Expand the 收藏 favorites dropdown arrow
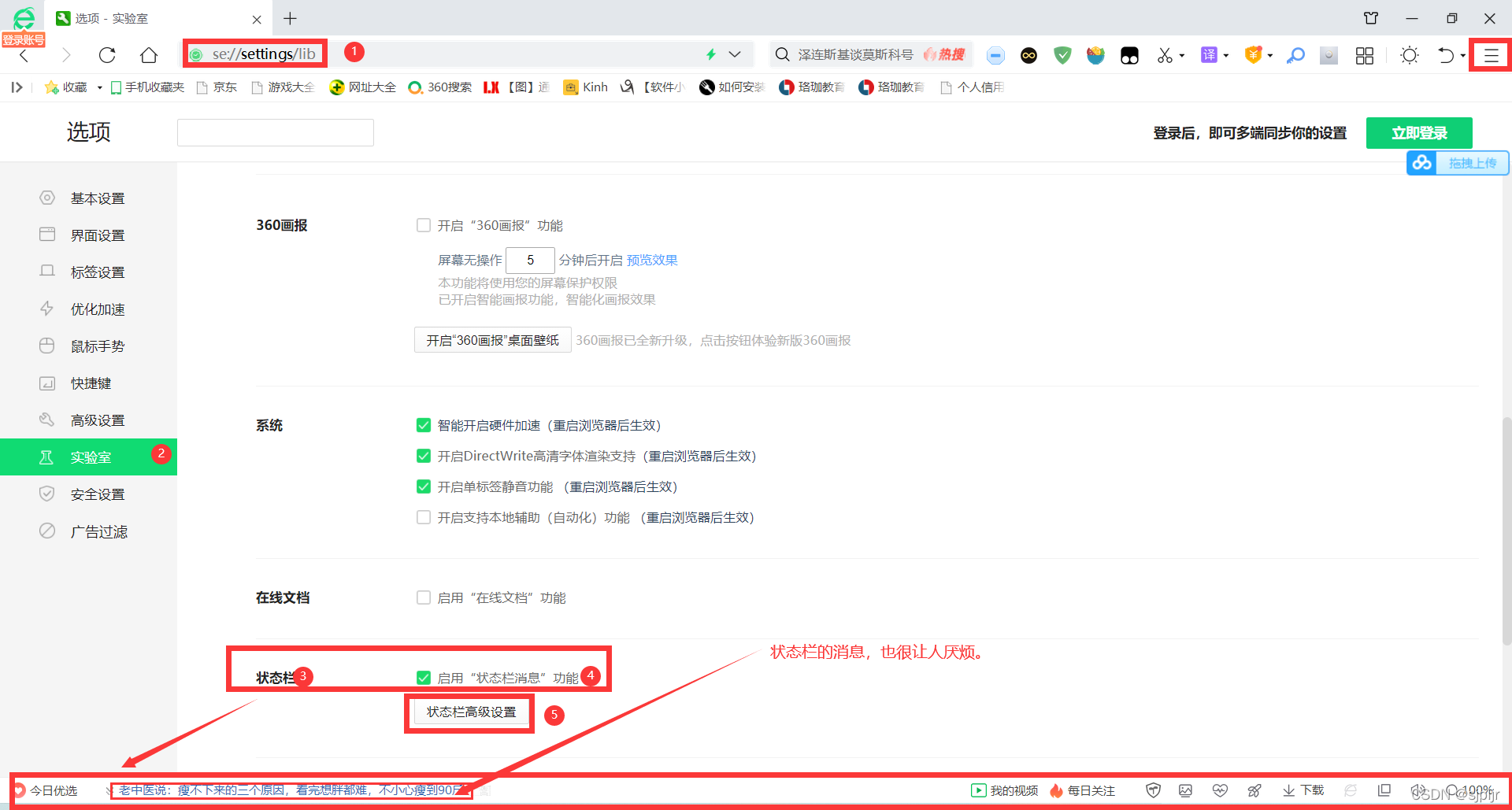The image size is (1512, 810). pos(99,87)
